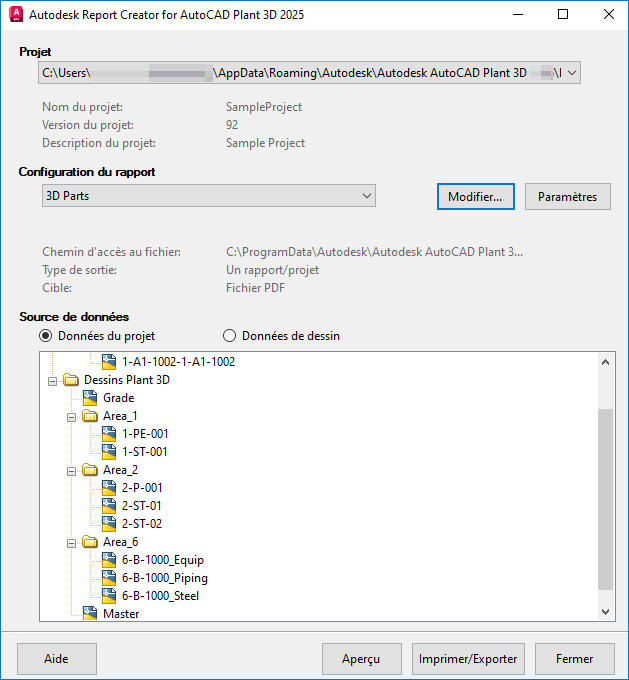
Task: Click the drawing icon for 6-B-1000_Equip
Action: click(x=109, y=560)
